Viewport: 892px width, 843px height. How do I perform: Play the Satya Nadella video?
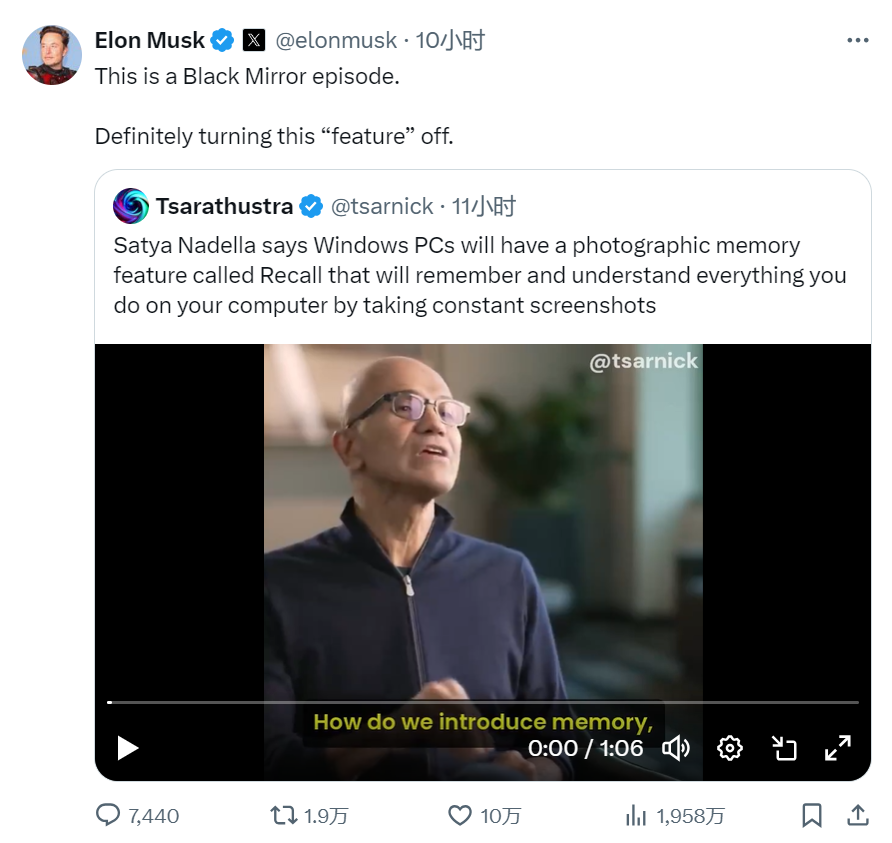(x=126, y=748)
